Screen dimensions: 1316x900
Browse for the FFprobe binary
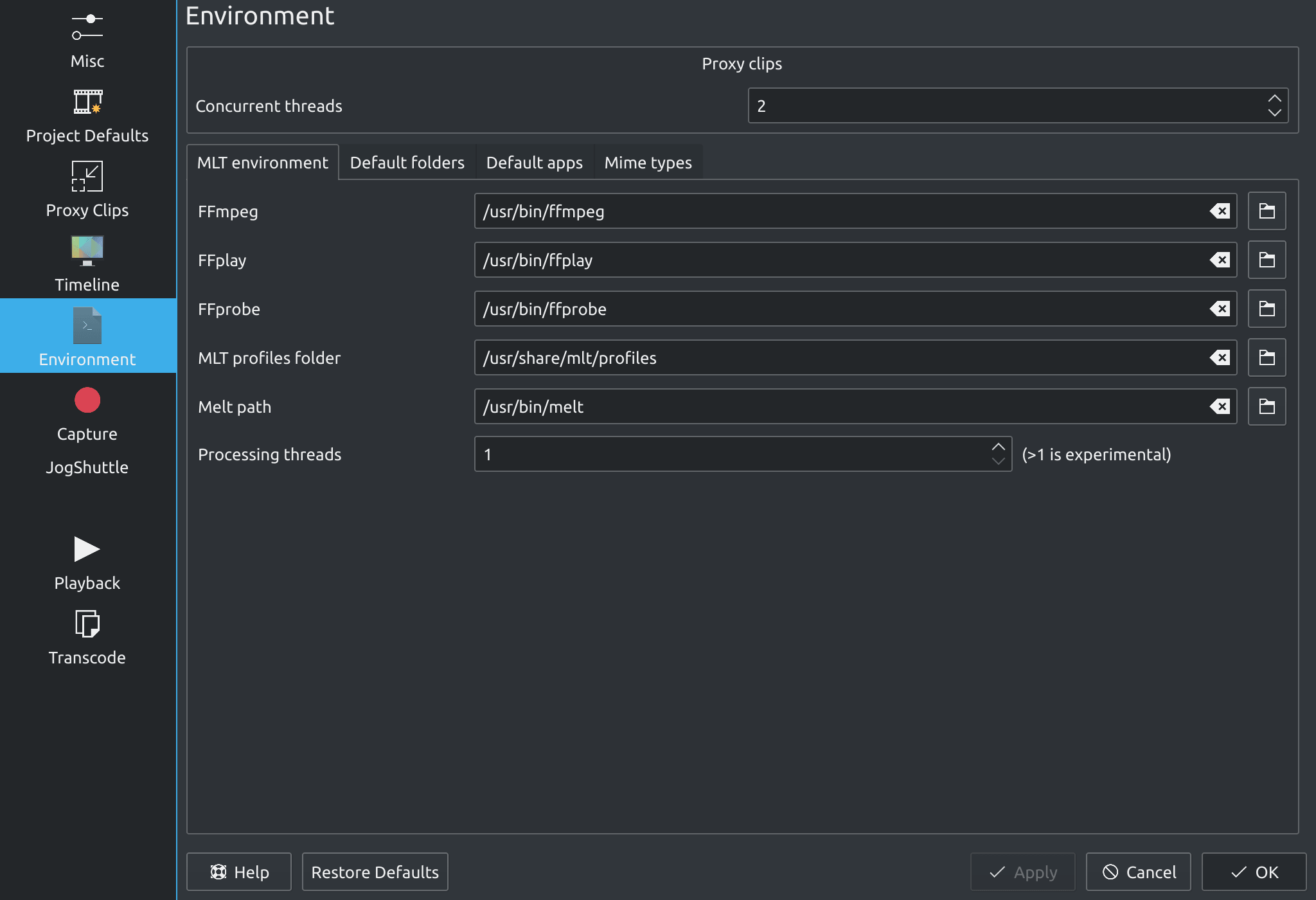(x=1267, y=309)
